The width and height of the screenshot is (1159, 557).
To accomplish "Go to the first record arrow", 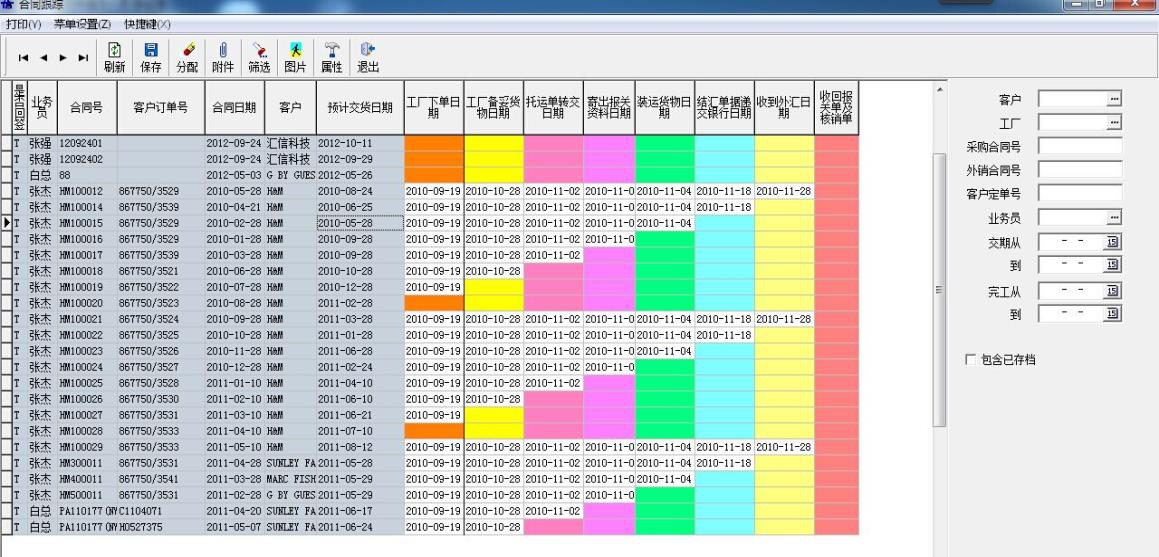I will pyautogui.click(x=24, y=58).
